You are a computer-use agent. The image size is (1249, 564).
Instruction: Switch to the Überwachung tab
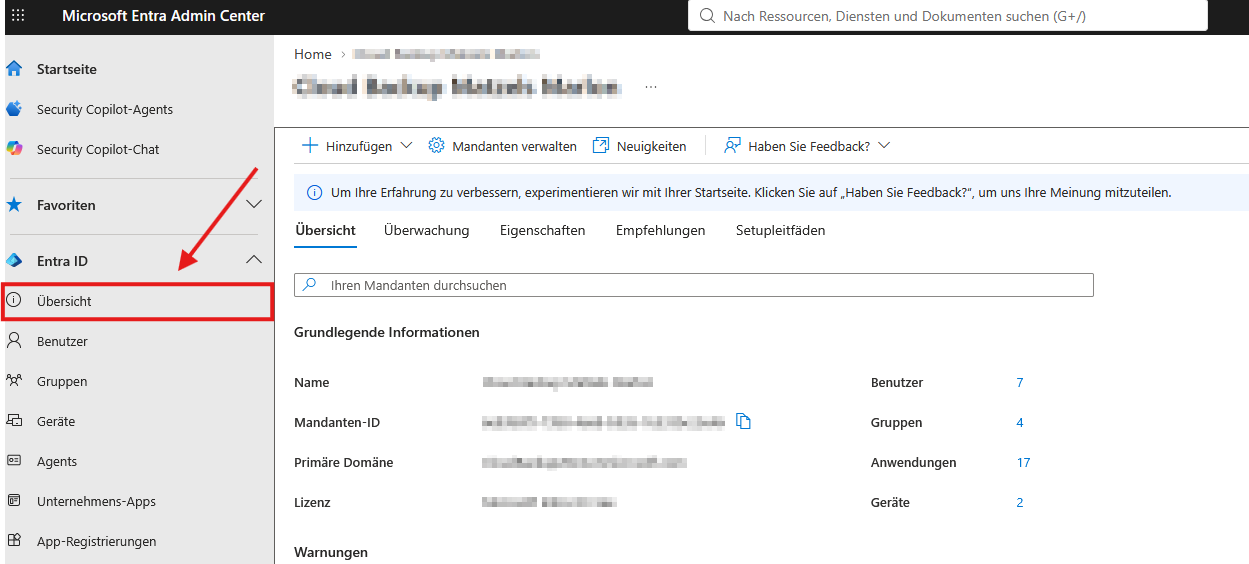(426, 230)
